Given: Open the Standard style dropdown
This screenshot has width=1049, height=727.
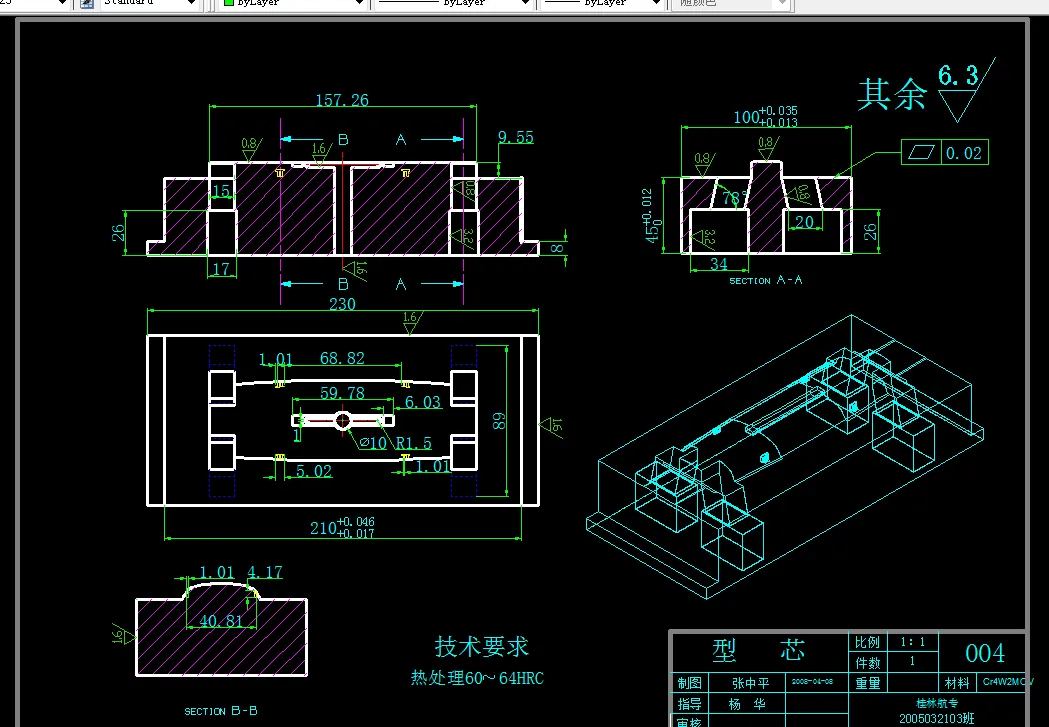Looking at the screenshot, I should (x=191, y=3).
